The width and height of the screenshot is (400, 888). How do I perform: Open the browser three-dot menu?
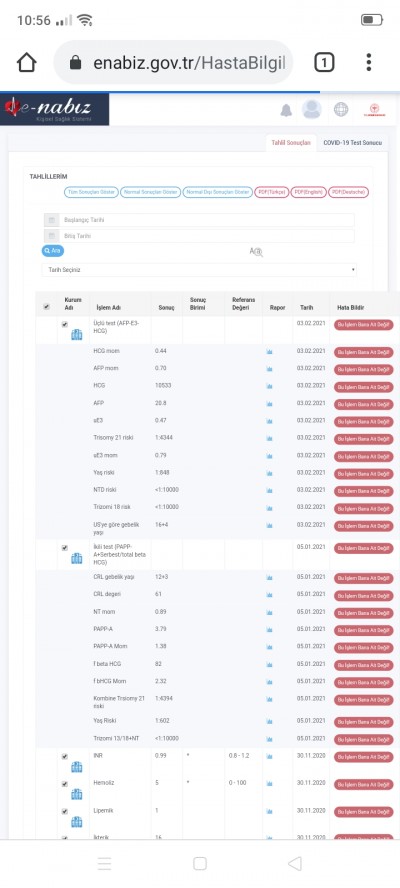coord(369,62)
